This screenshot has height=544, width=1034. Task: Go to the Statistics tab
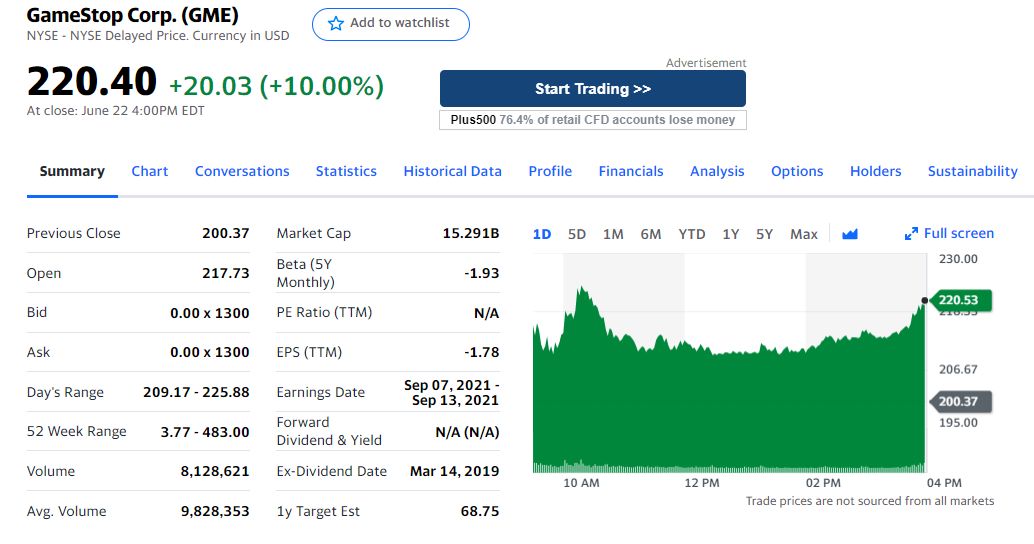click(x=346, y=171)
